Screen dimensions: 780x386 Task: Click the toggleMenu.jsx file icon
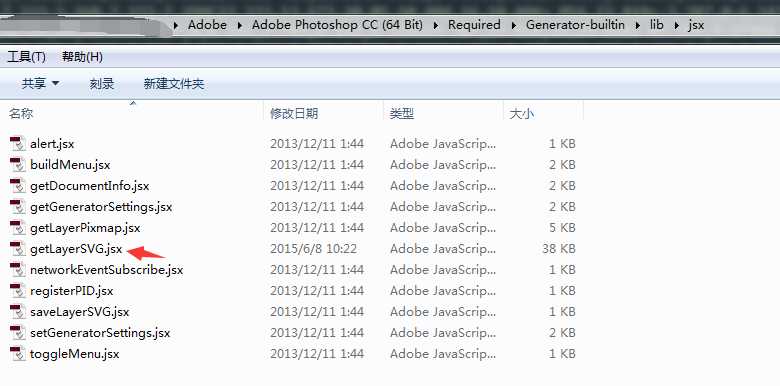tap(17, 354)
